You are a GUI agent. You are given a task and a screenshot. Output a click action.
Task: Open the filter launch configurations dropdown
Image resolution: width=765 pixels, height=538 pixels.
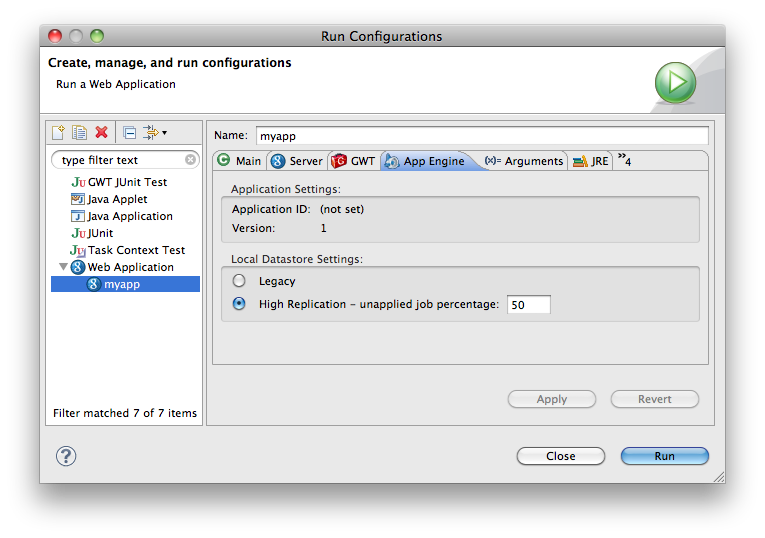pyautogui.click(x=155, y=132)
